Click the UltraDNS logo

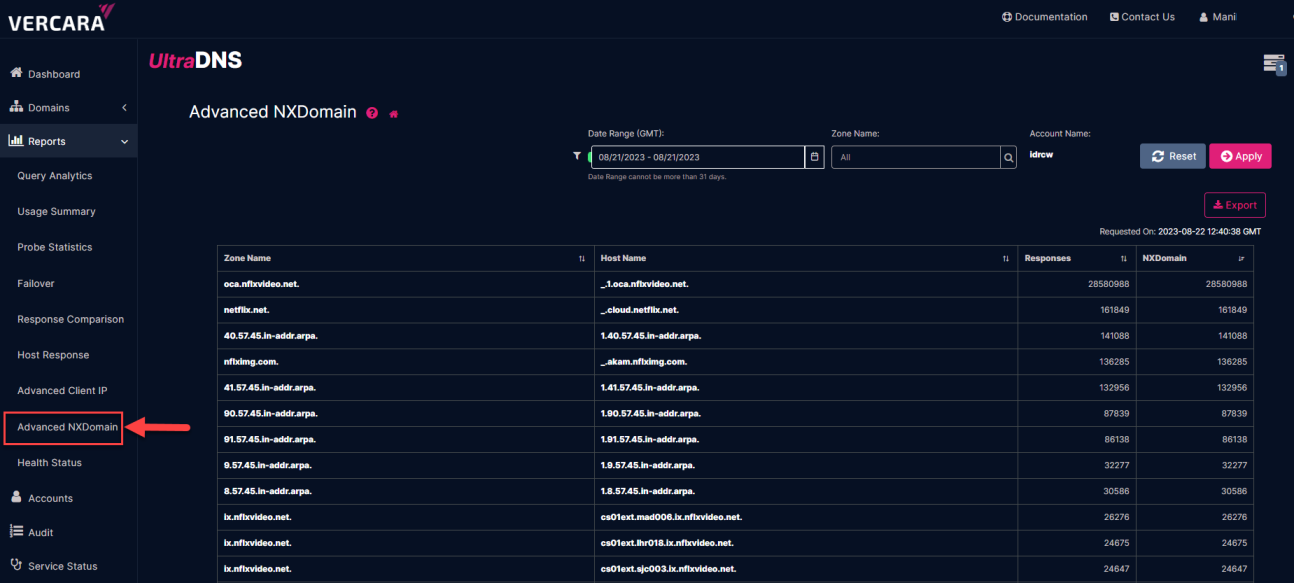pyautogui.click(x=195, y=61)
